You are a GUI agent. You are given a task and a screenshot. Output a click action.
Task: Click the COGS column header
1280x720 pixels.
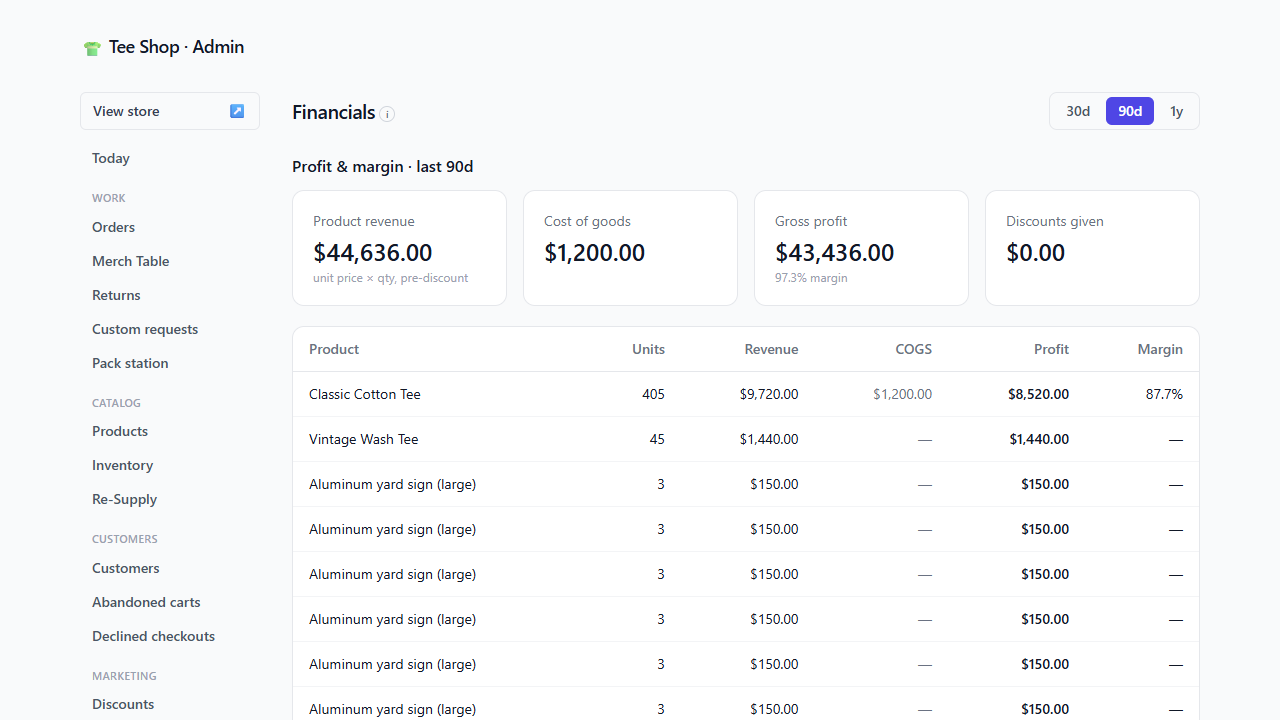(913, 349)
